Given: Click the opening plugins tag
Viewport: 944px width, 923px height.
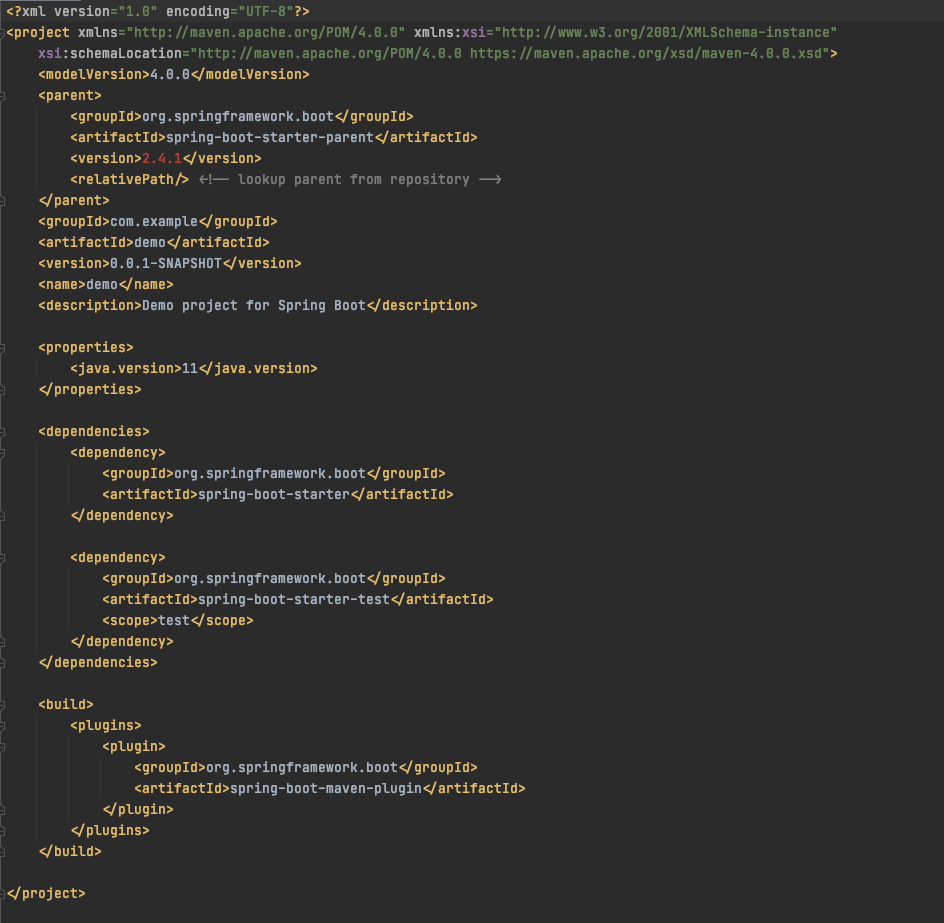Looking at the screenshot, I should pyautogui.click(x=106, y=726).
